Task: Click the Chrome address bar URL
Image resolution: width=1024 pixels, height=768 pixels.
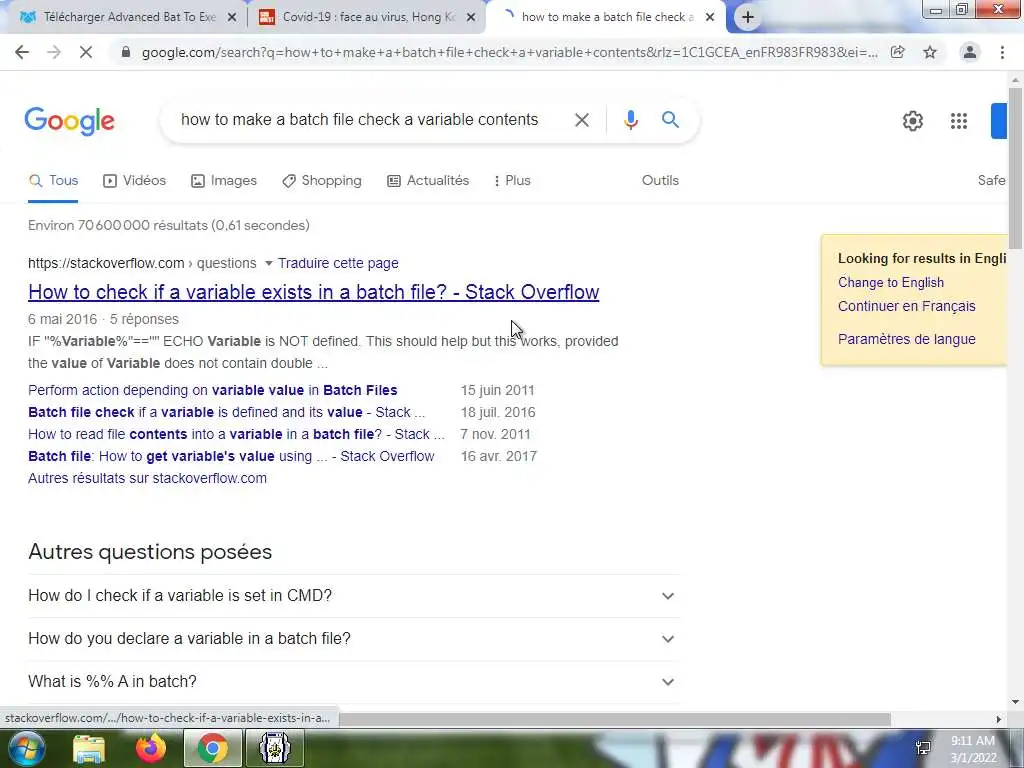Action: 509,52
